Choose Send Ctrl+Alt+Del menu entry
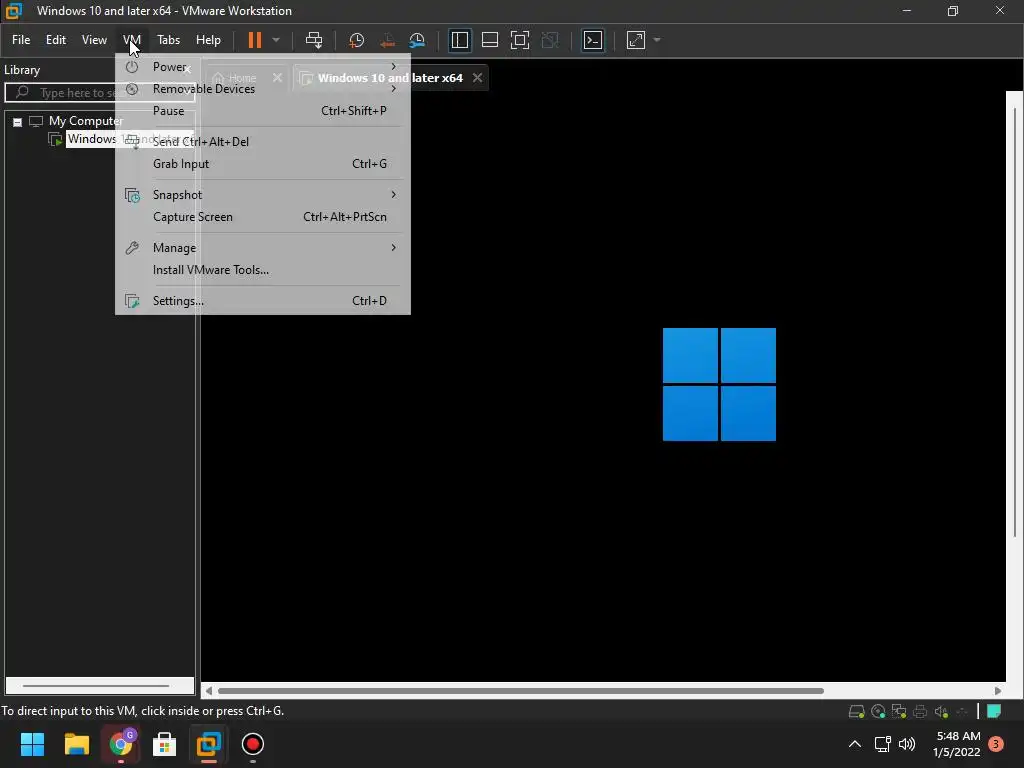 pyautogui.click(x=263, y=142)
